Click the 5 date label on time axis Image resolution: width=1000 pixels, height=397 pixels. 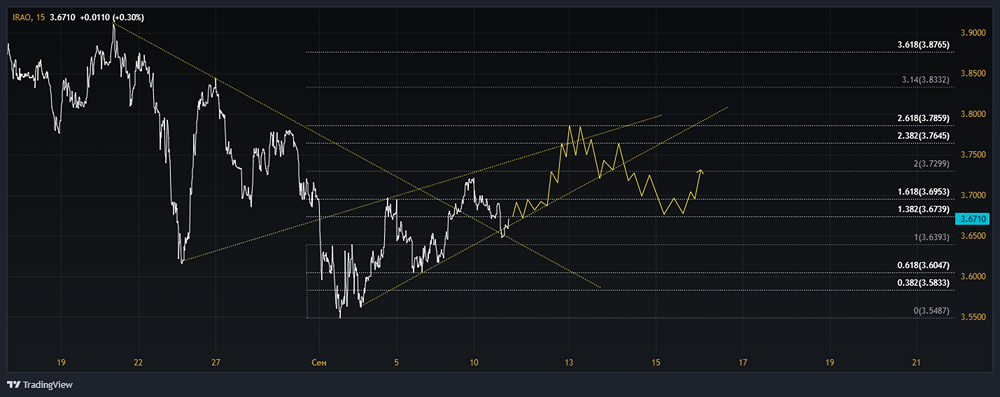[x=397, y=363]
